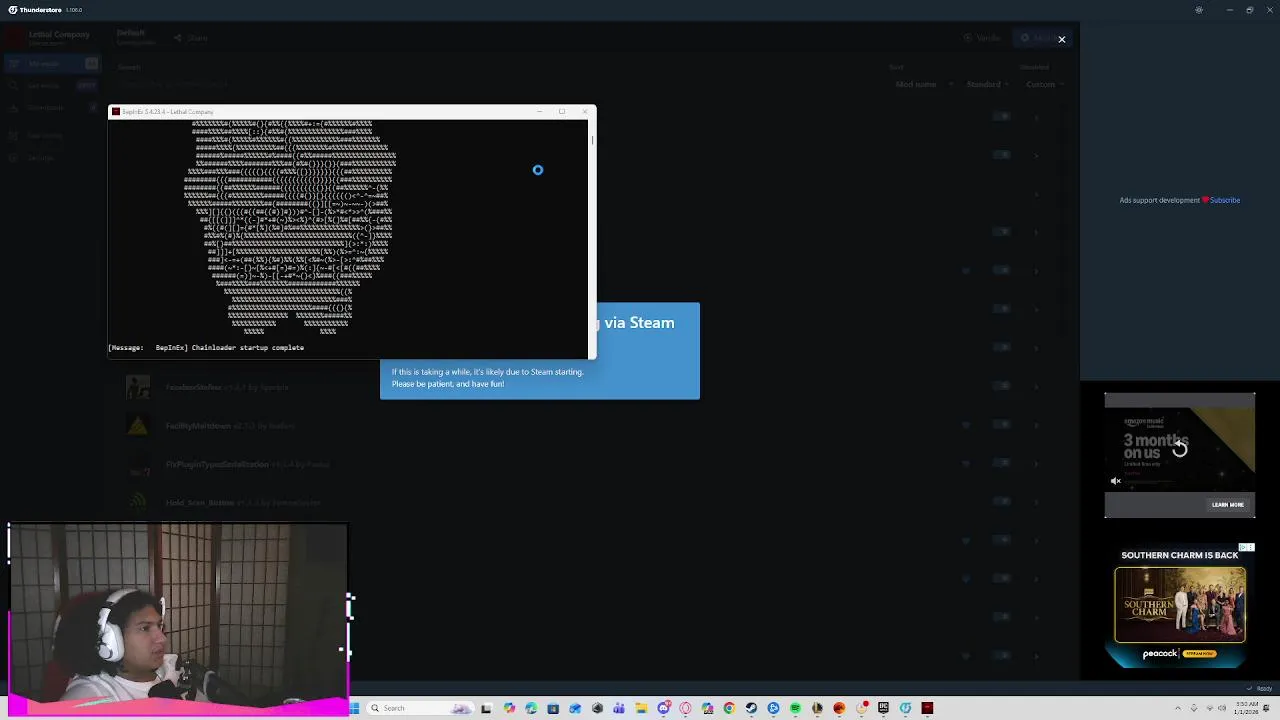Open Steam from the Windows taskbar
The height and width of the screenshot is (720, 1280).
click(x=751, y=708)
